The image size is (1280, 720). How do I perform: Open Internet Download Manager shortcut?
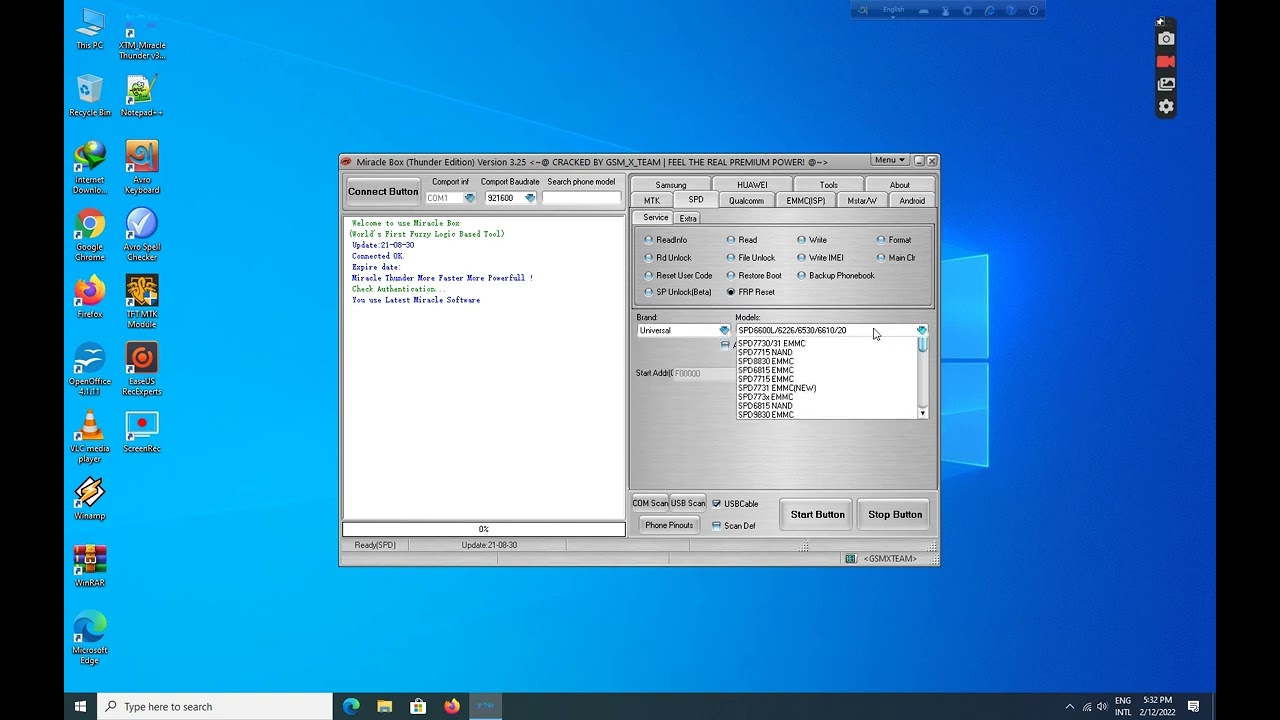pyautogui.click(x=90, y=168)
